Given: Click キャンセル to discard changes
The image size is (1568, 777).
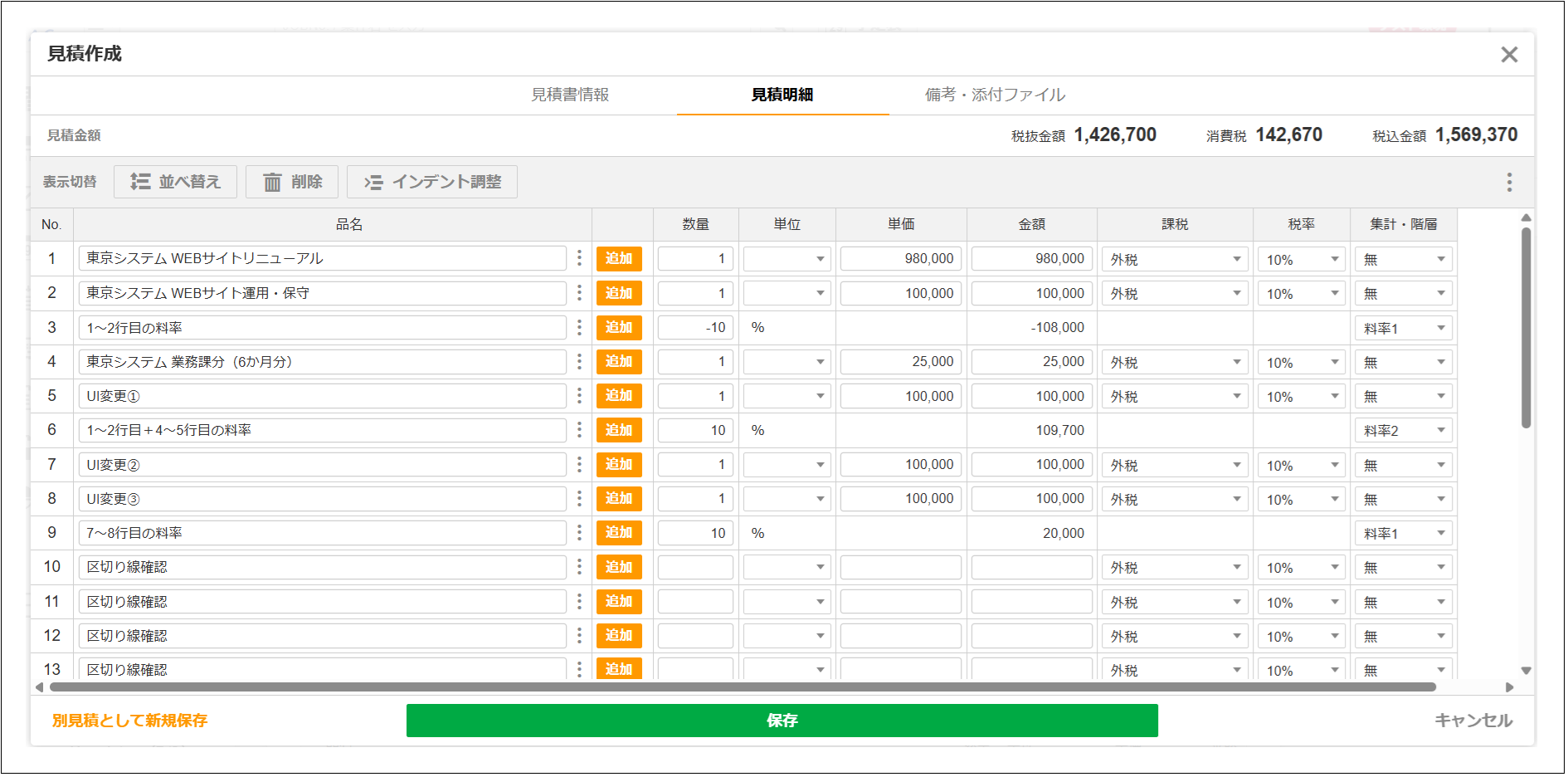Looking at the screenshot, I should click(1473, 721).
